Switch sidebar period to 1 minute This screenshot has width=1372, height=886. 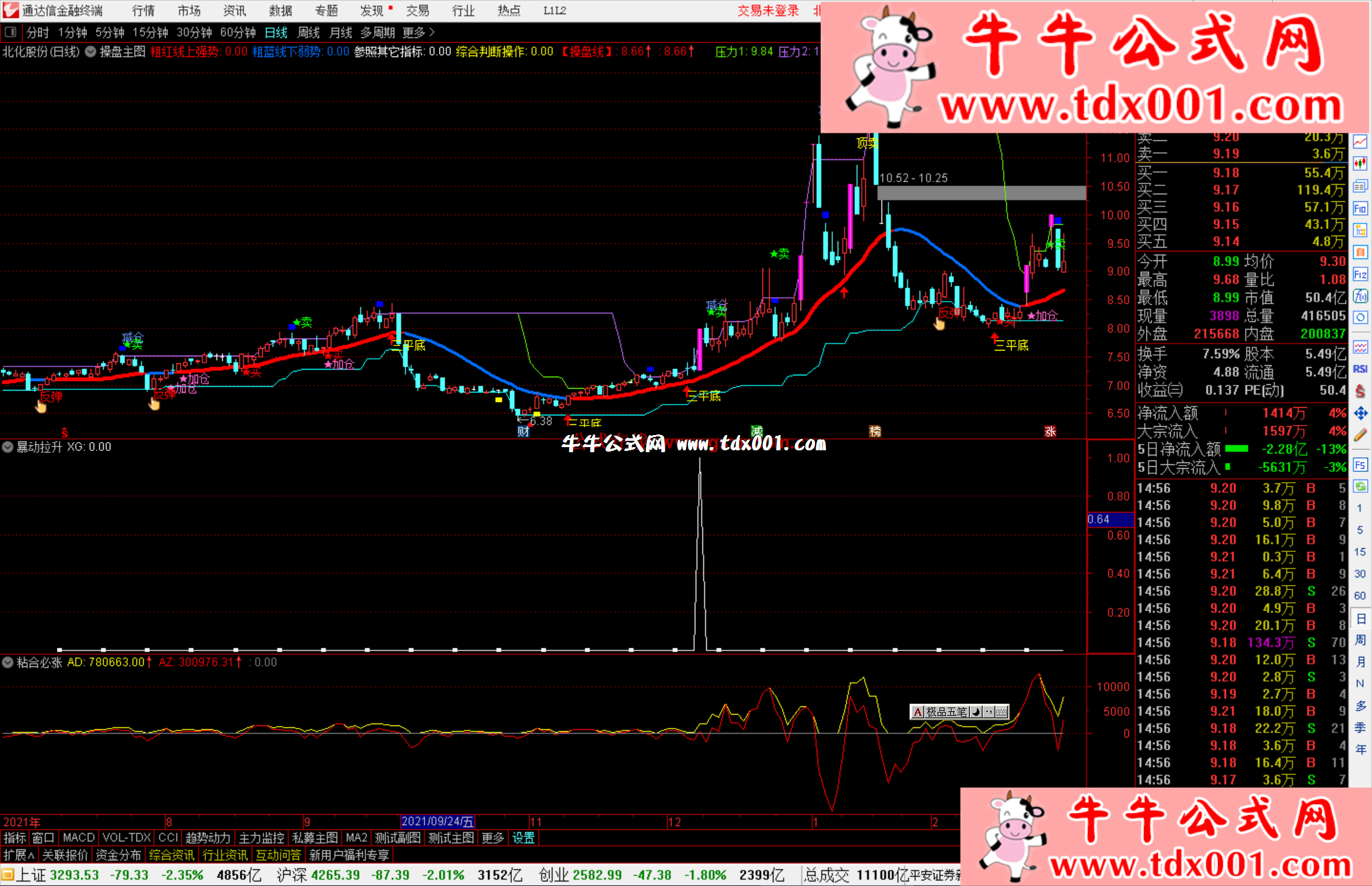1359,508
